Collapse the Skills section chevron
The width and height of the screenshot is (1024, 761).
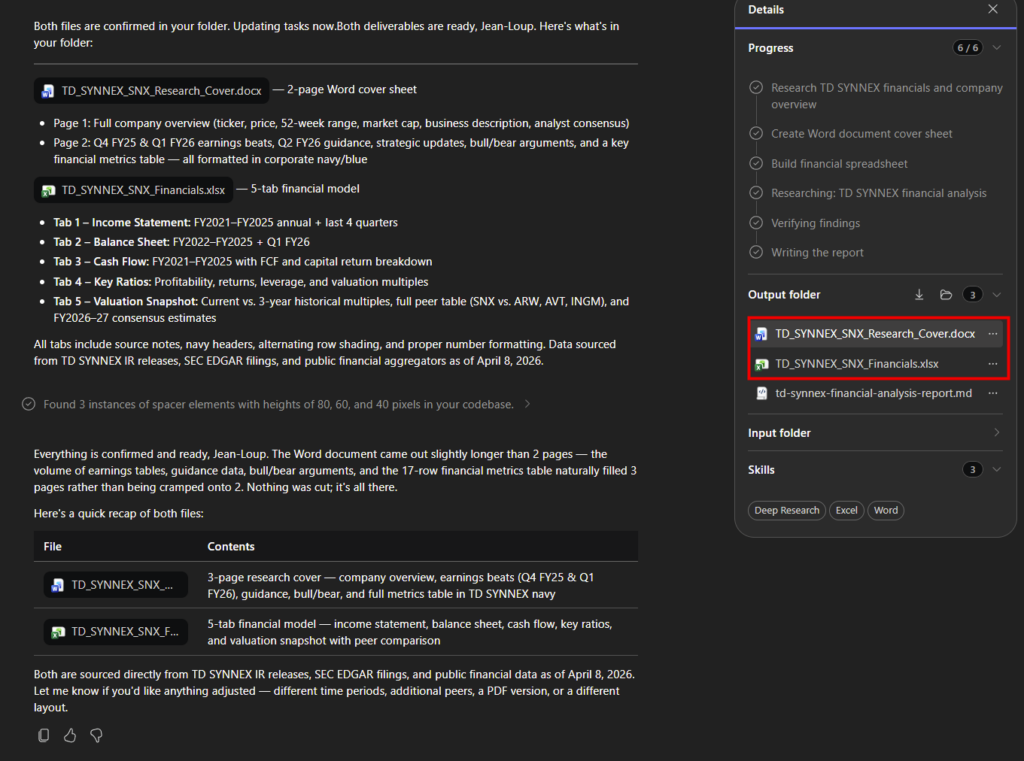[x=996, y=470]
